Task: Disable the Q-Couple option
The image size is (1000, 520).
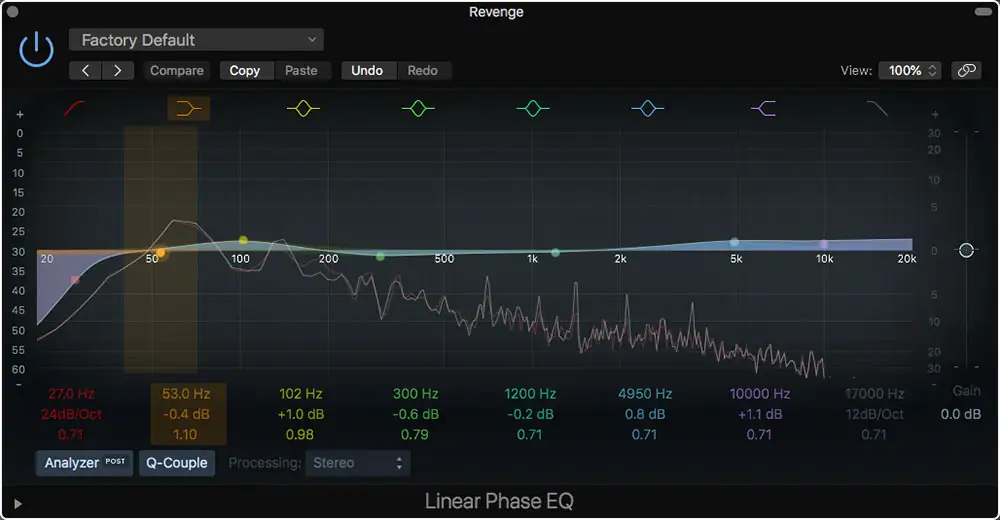Action: pyautogui.click(x=177, y=463)
